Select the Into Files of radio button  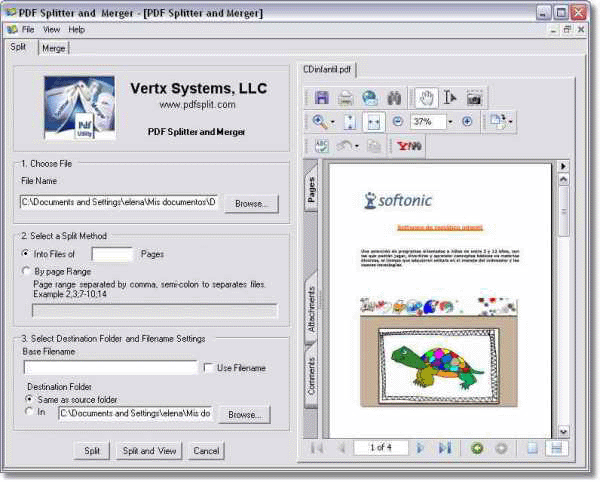pos(26,254)
